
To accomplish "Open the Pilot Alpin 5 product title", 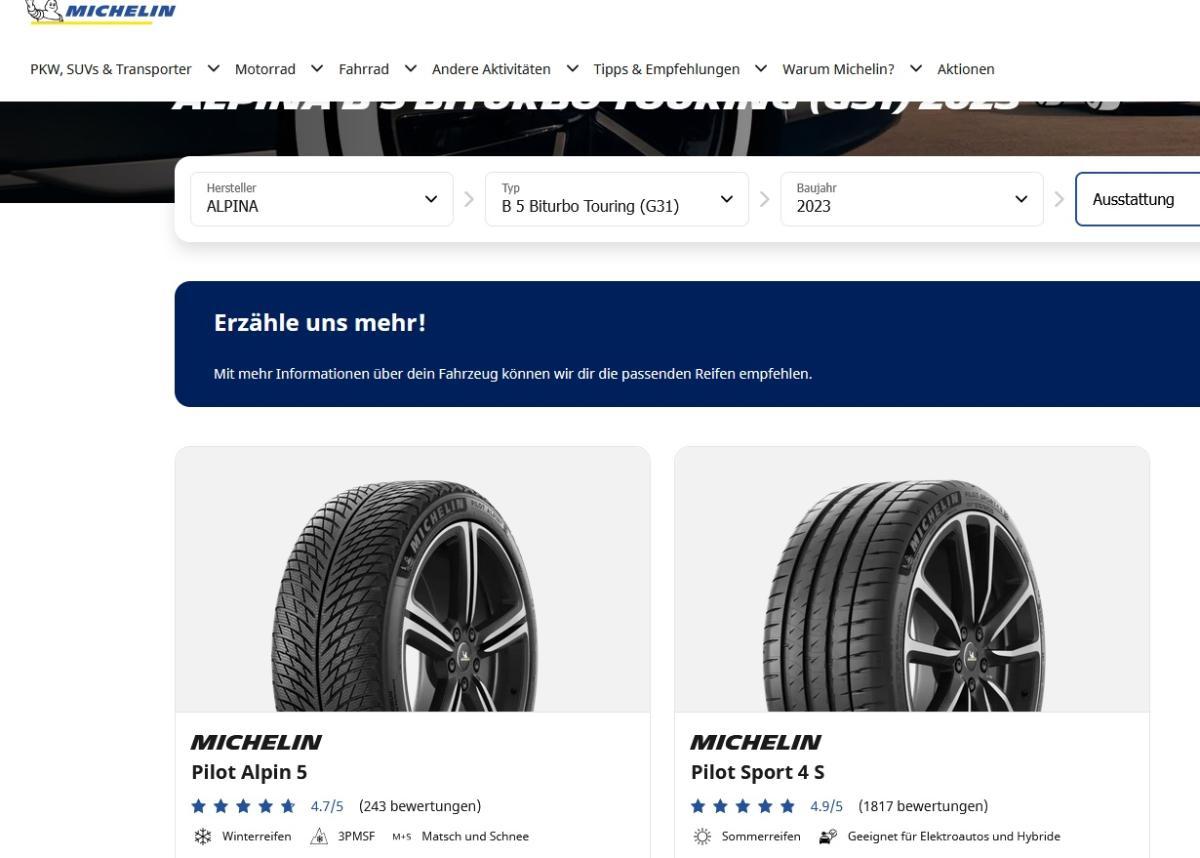I will click(249, 772).
